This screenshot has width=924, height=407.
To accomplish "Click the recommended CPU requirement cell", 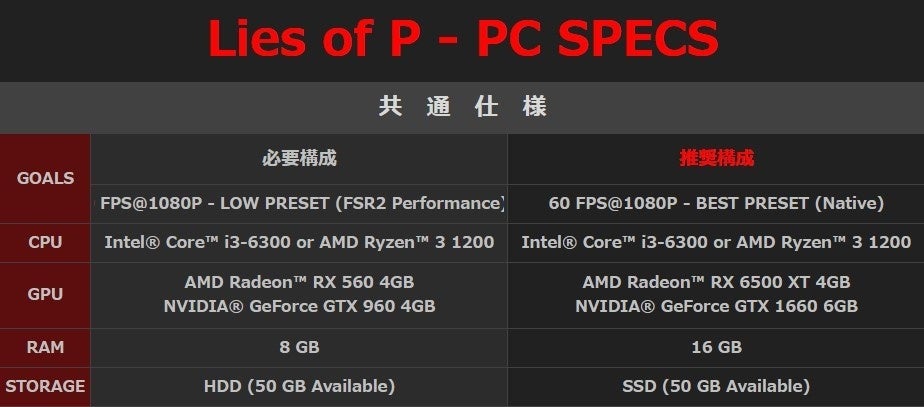I will coord(716,241).
